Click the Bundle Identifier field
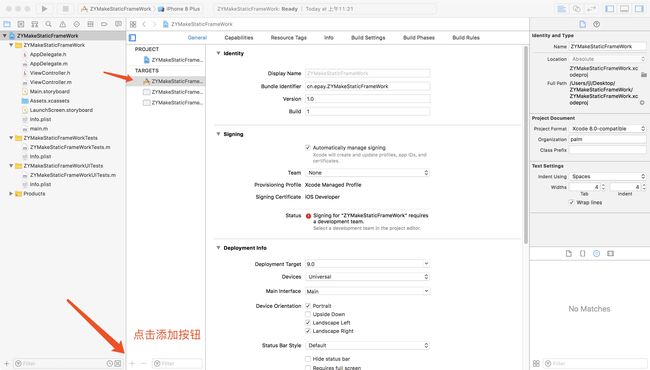This screenshot has width=650, height=370. point(367,86)
